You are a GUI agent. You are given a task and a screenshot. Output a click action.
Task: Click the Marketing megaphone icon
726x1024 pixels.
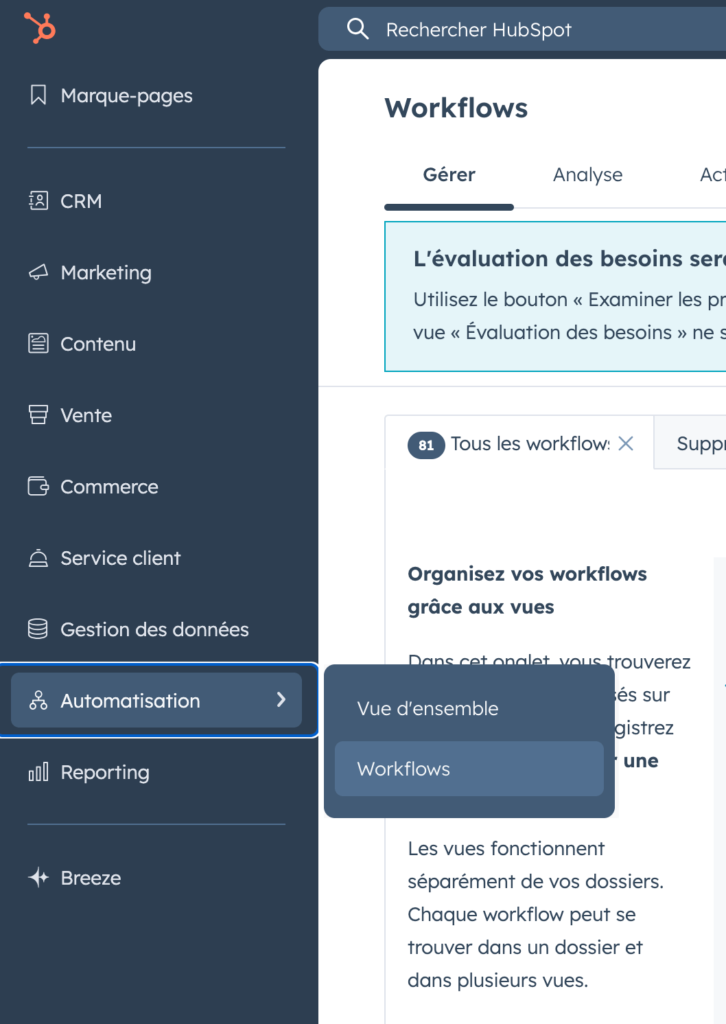click(39, 273)
